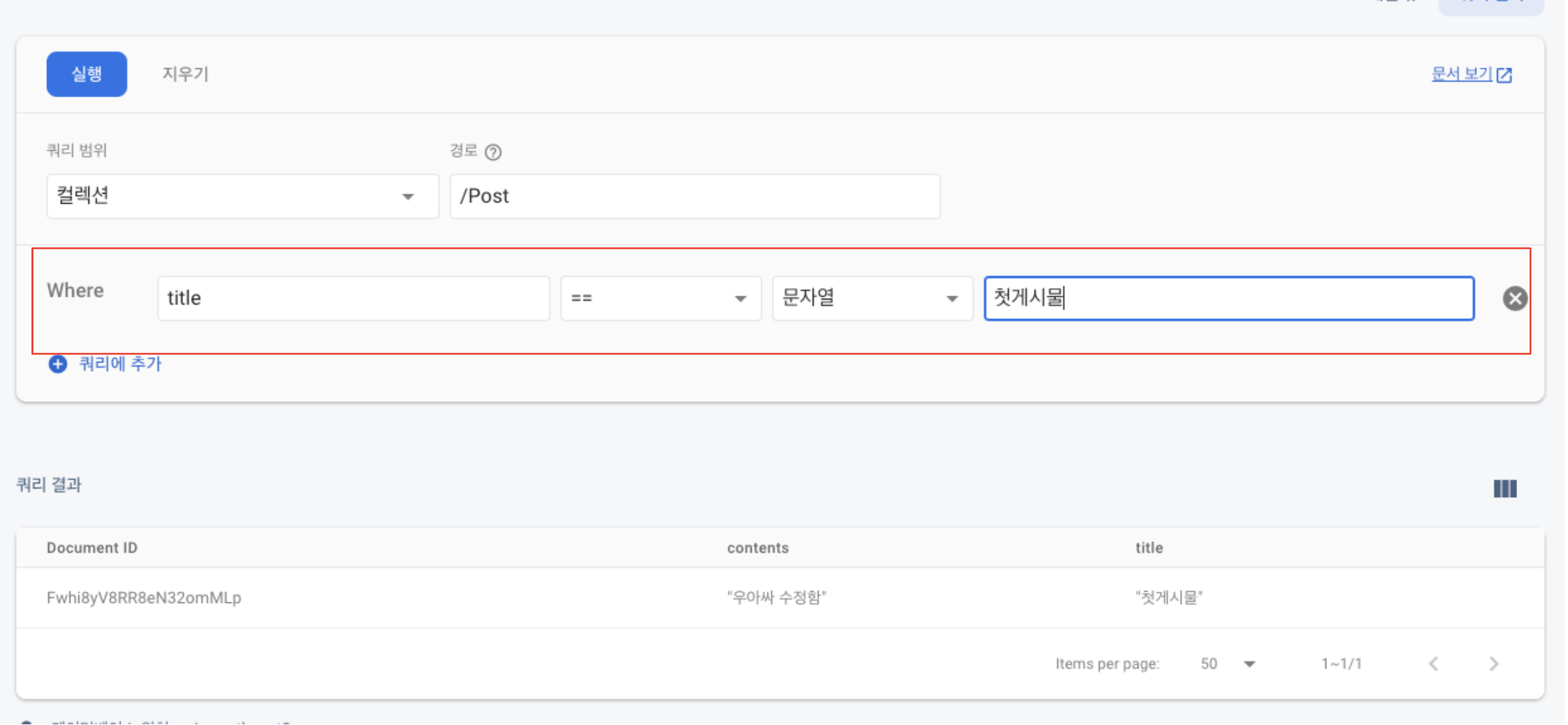Click the Document ID column header
Viewport: 1568px width, 725px height.
92,548
